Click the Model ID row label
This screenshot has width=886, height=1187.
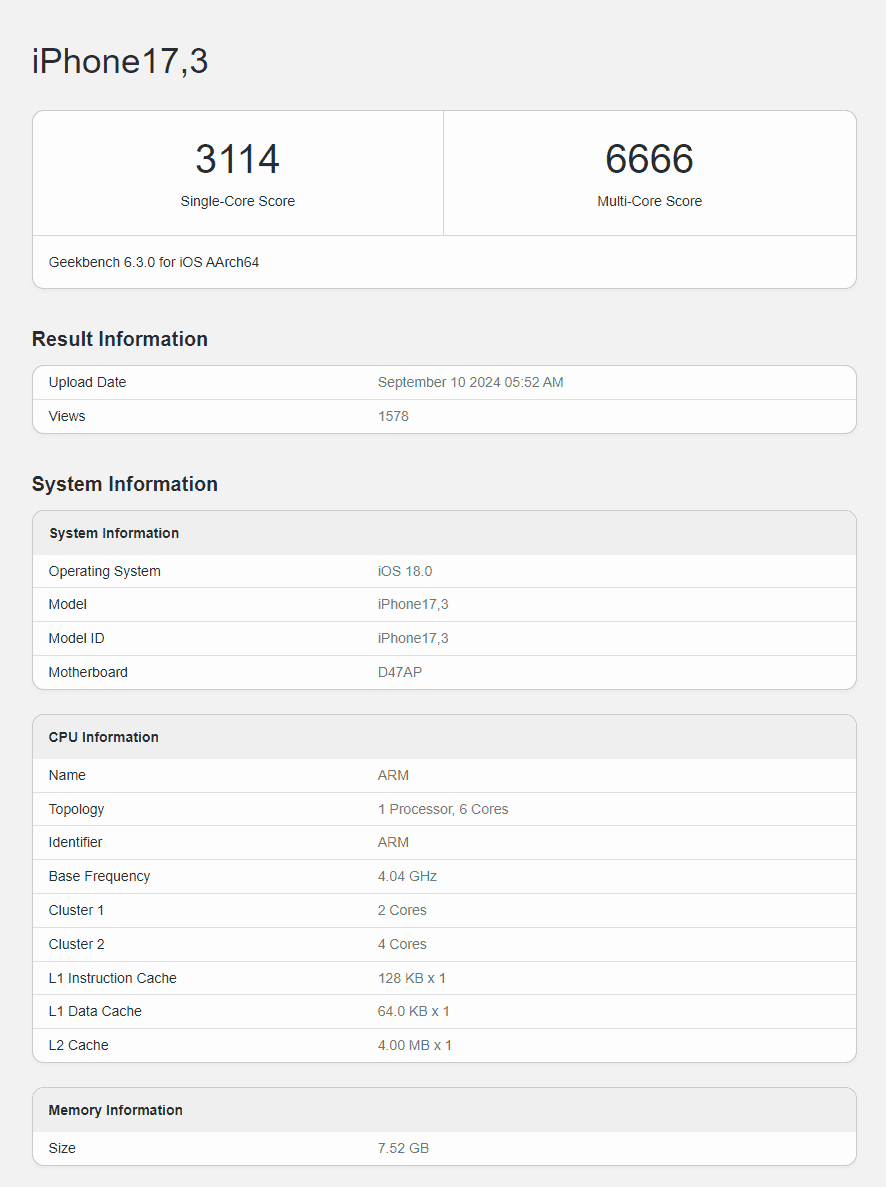click(x=76, y=638)
